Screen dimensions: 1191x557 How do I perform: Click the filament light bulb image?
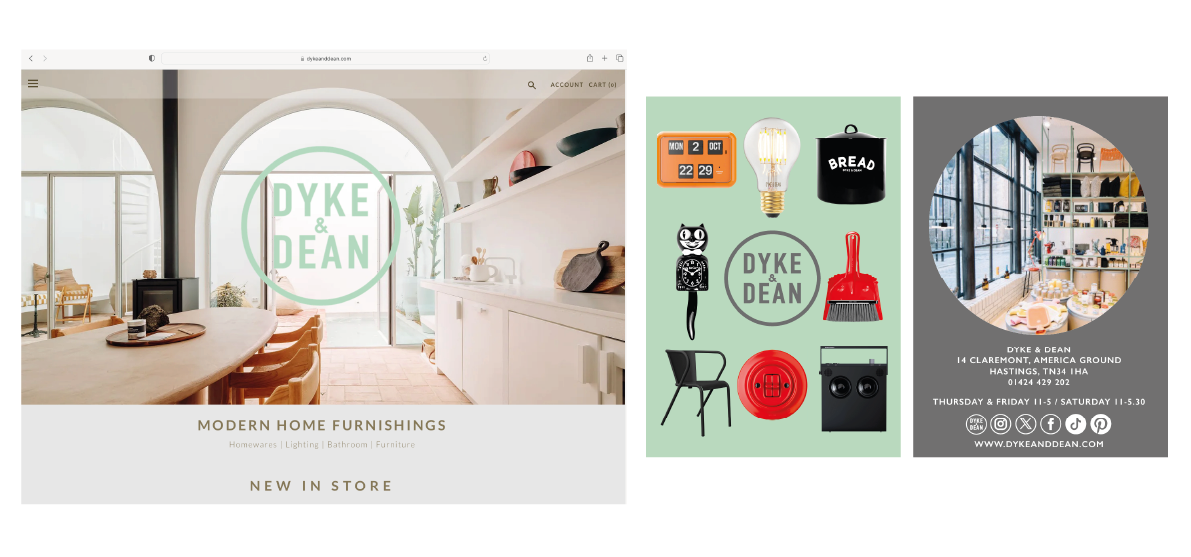tap(772, 168)
